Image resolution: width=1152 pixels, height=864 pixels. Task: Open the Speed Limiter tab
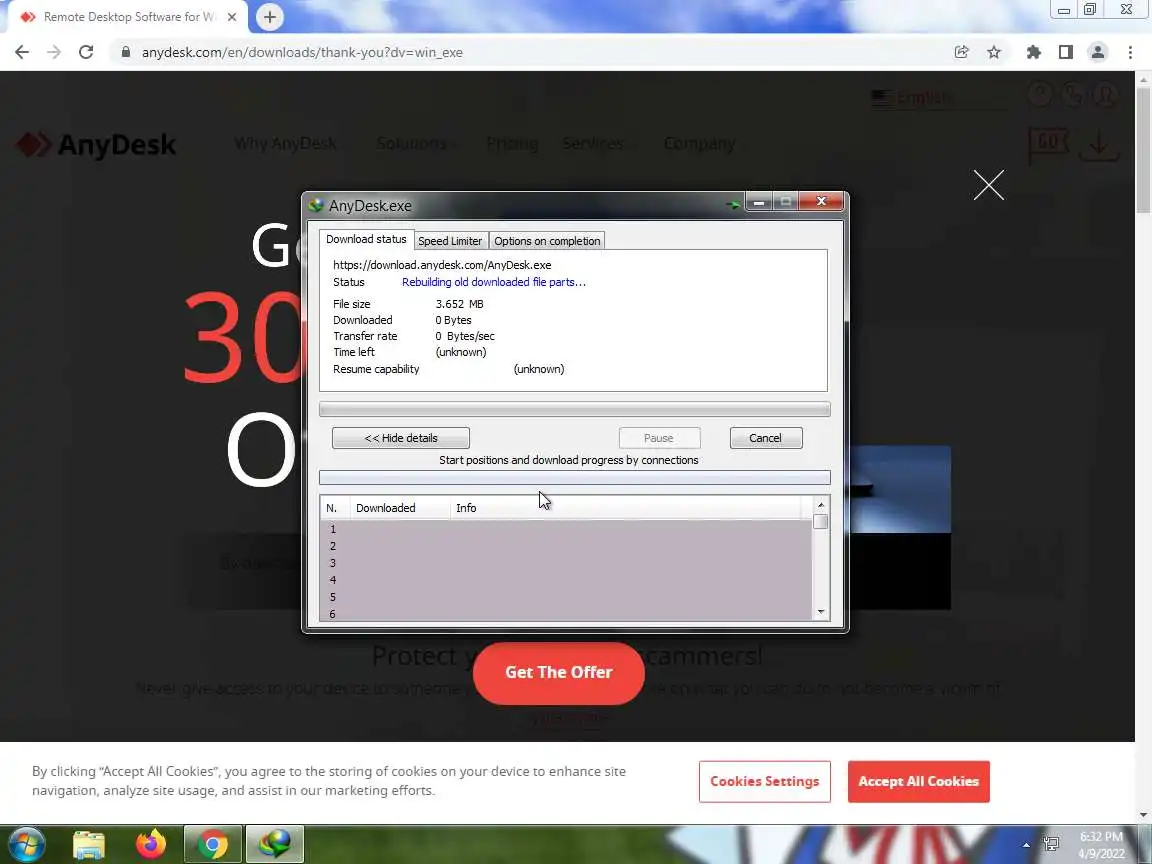coord(450,241)
